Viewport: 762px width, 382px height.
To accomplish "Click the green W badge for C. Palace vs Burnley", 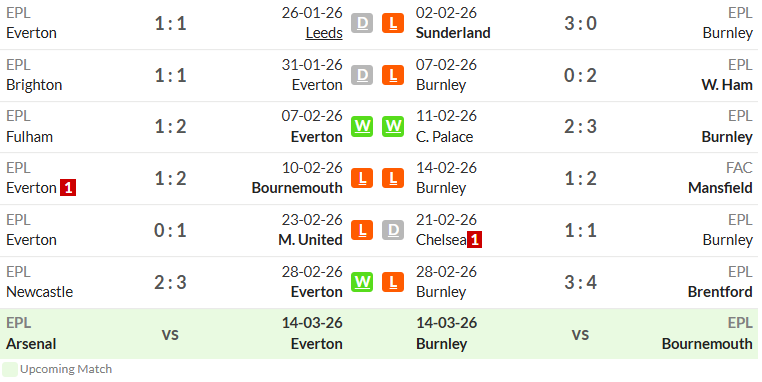I will coord(393,126).
